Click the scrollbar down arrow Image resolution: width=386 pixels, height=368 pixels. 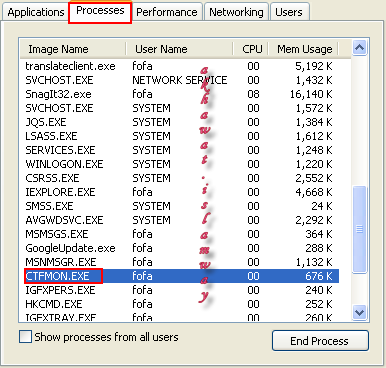(360, 313)
